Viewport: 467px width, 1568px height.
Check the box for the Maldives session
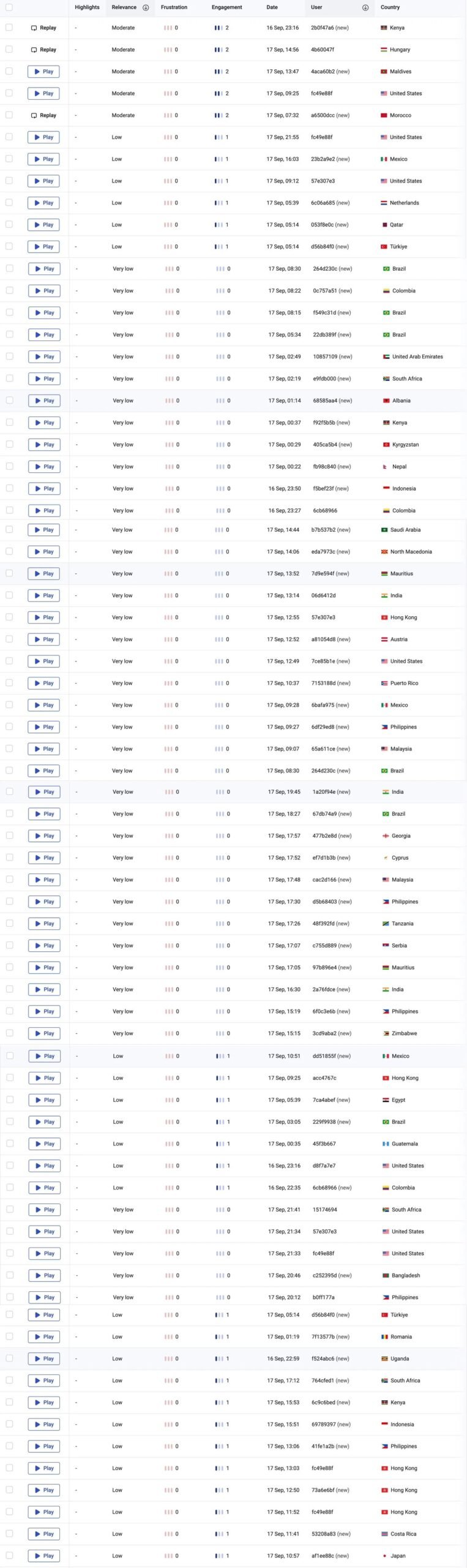[9, 71]
